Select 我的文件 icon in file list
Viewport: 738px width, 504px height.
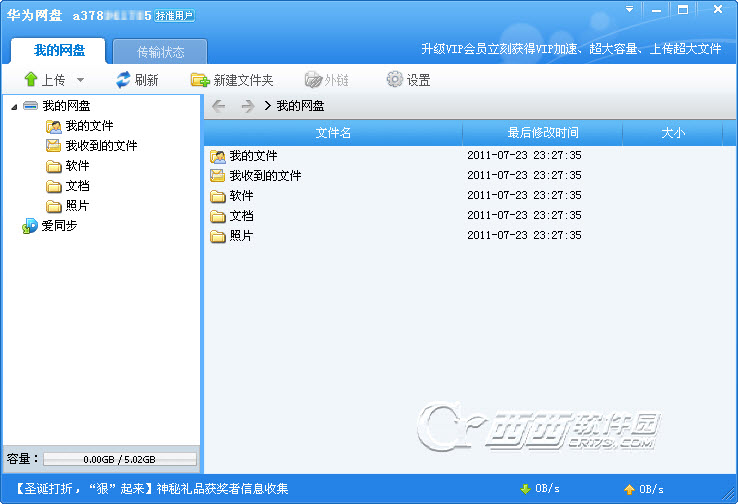[218, 156]
